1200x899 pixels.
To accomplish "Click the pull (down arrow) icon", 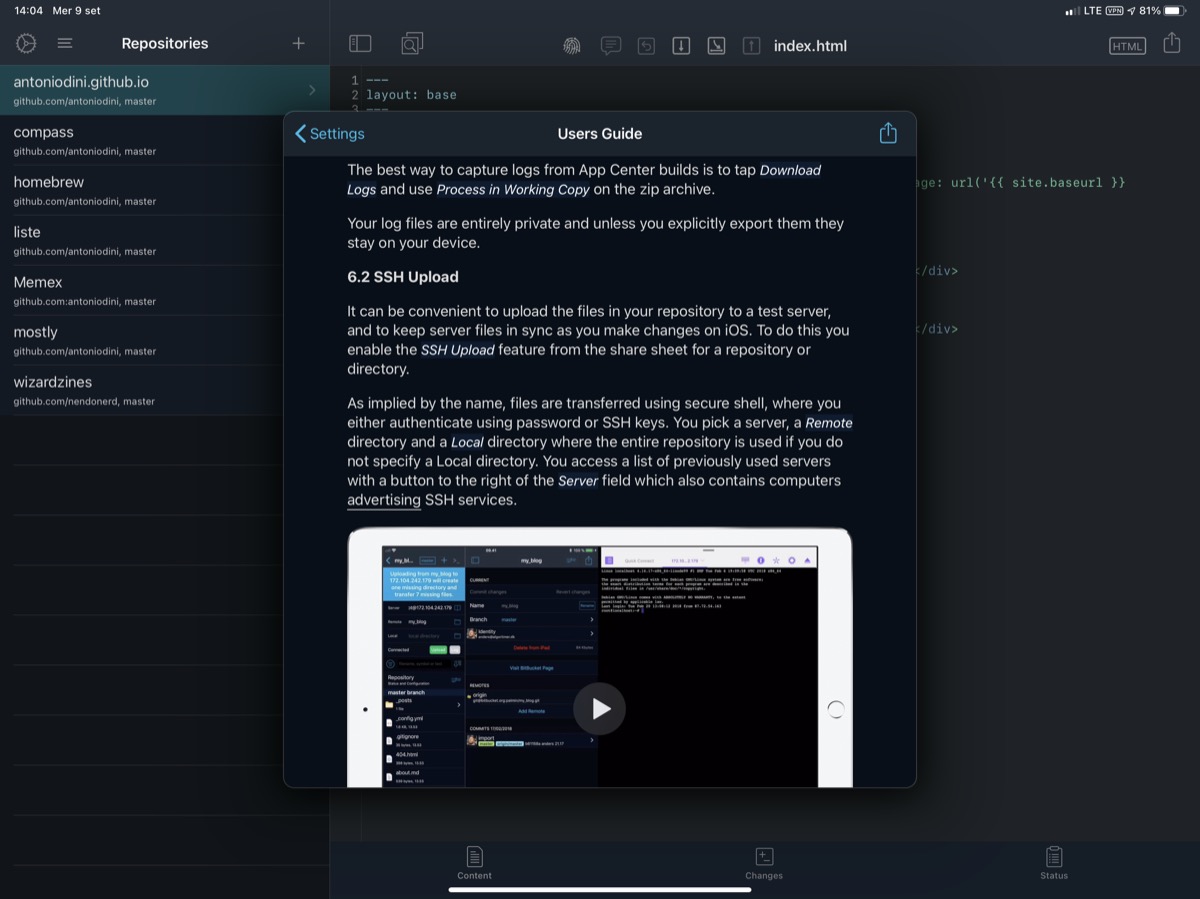I will tap(681, 46).
